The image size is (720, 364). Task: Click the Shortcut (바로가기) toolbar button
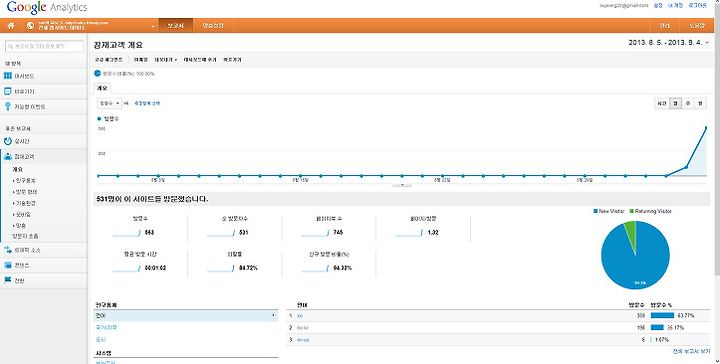[x=232, y=60]
